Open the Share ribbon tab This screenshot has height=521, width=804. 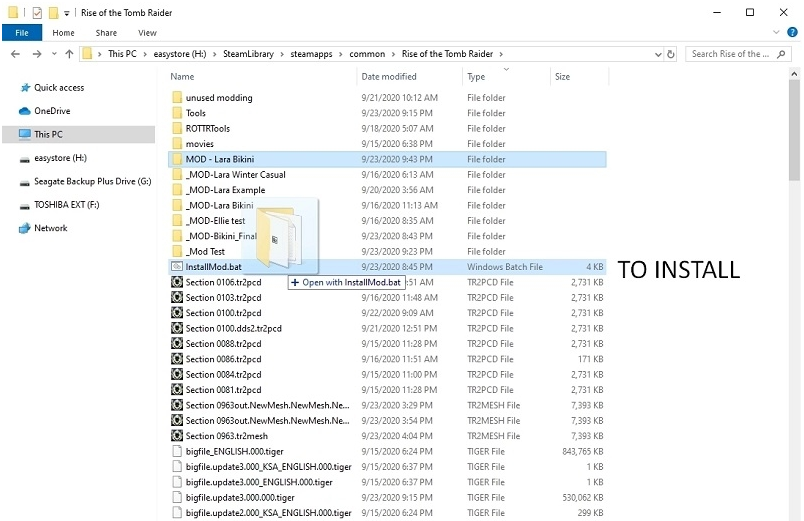pos(106,33)
